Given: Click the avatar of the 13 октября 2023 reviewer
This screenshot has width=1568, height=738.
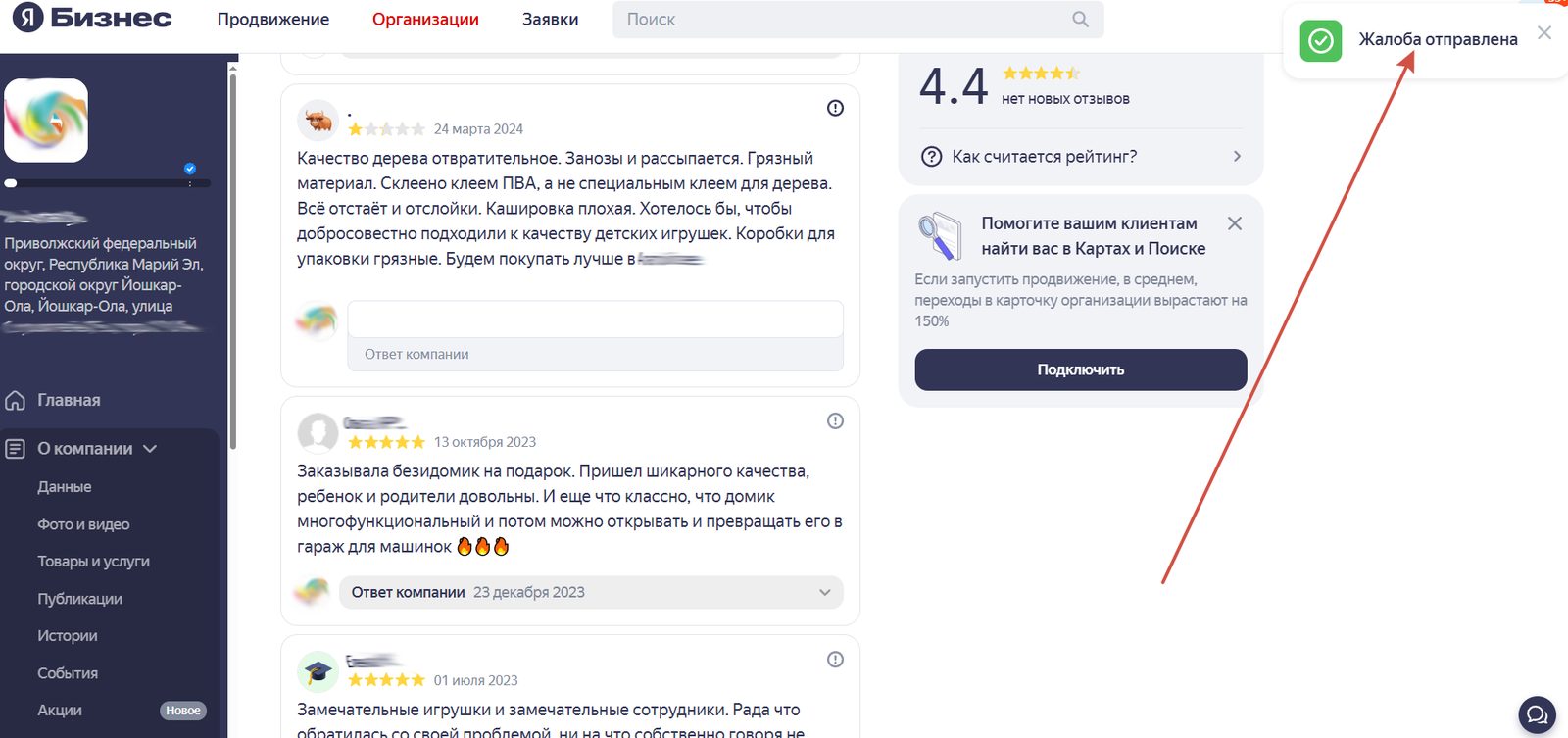Looking at the screenshot, I should (x=318, y=432).
